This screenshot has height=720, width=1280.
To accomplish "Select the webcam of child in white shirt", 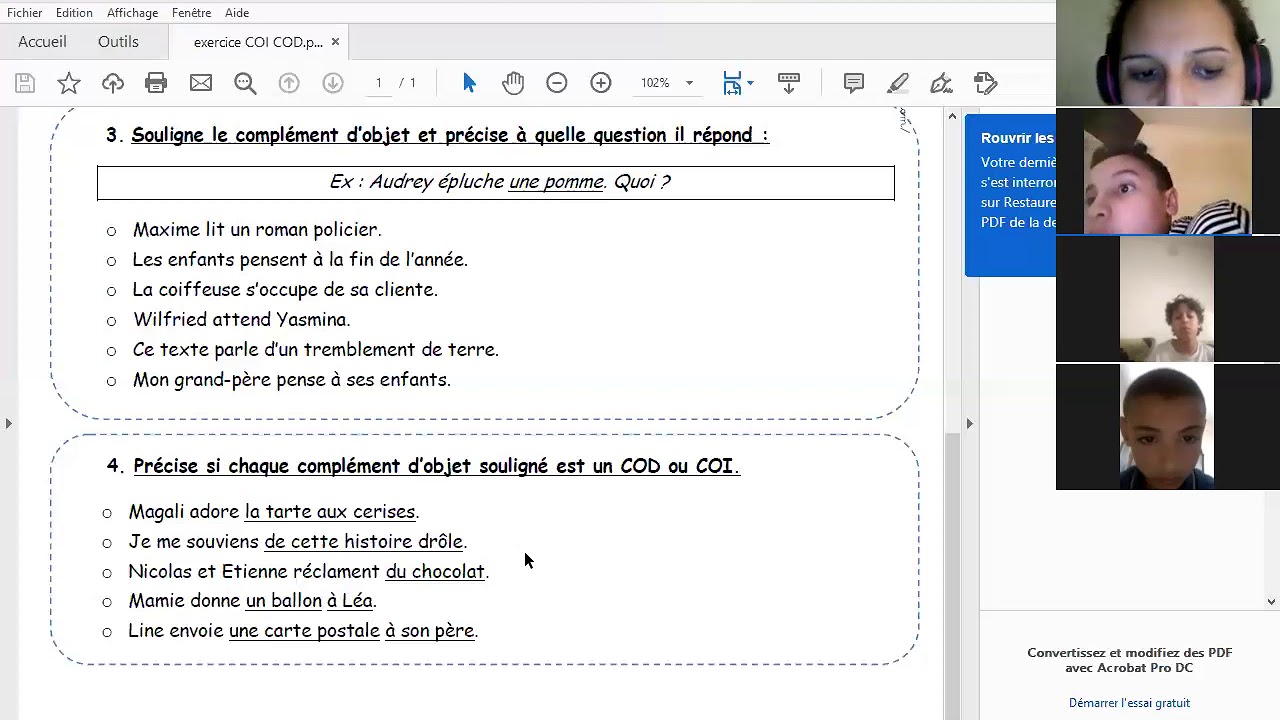I will click(1167, 299).
